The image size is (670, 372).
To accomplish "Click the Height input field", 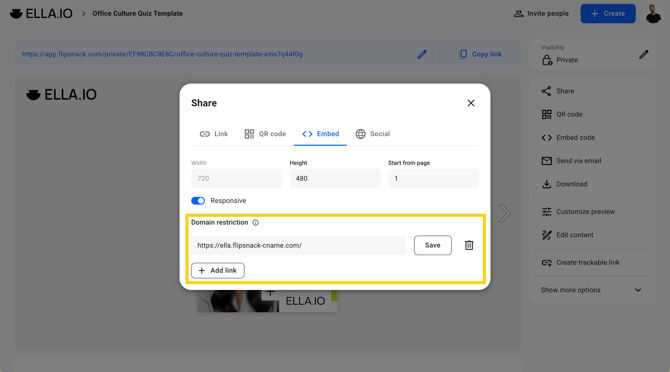I will point(335,179).
